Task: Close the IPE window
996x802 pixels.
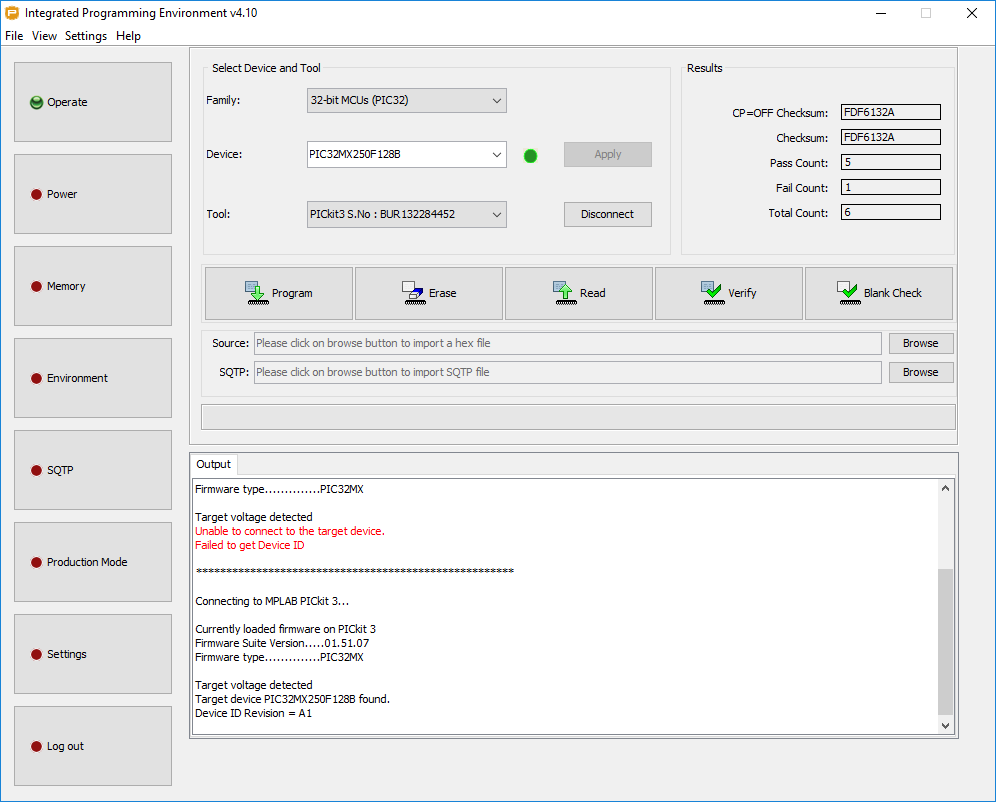Action: point(972,13)
